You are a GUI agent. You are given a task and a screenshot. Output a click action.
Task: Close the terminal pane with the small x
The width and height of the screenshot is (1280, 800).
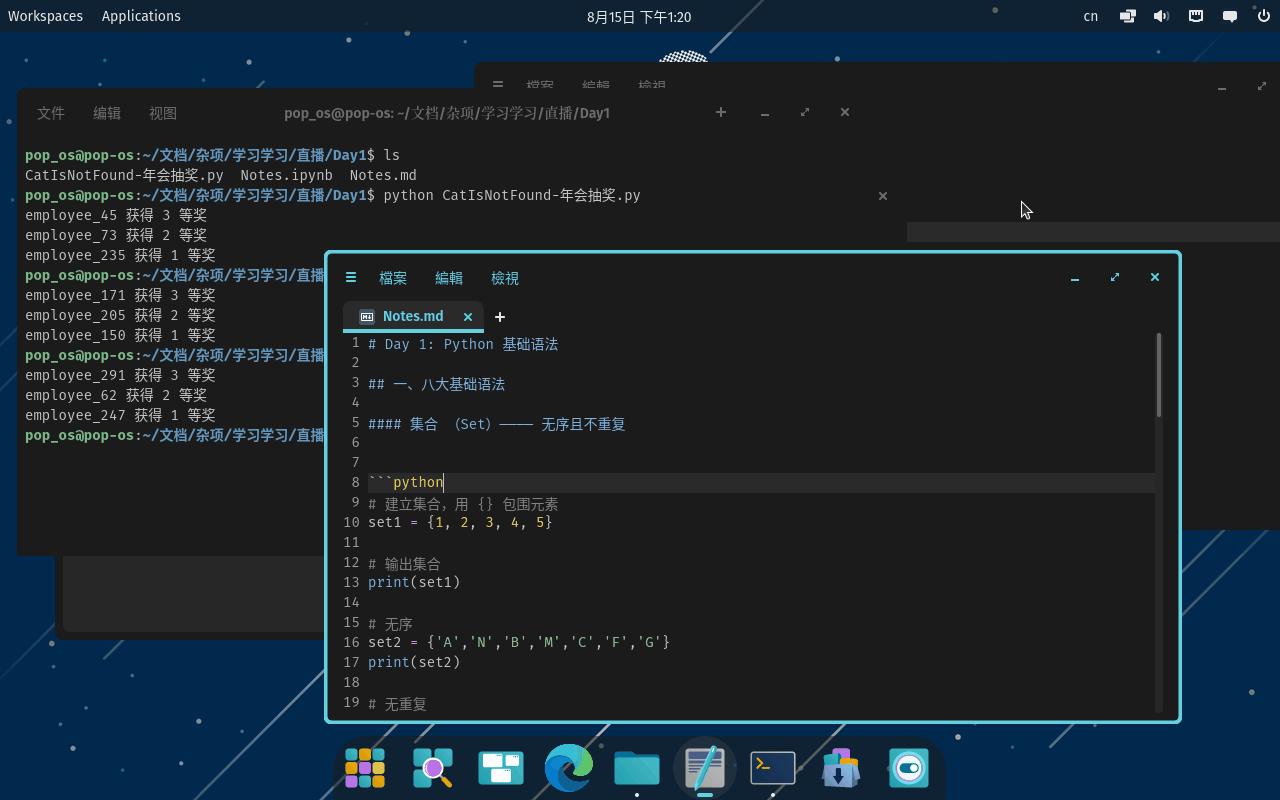click(882, 196)
